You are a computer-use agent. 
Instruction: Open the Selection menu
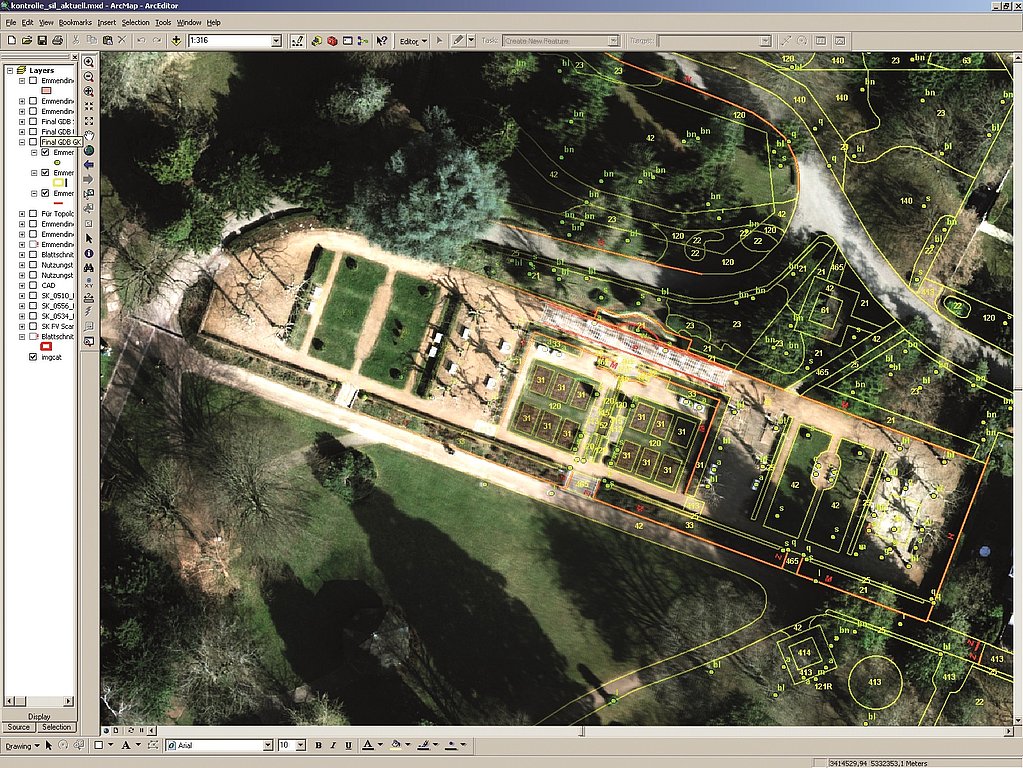pos(135,22)
